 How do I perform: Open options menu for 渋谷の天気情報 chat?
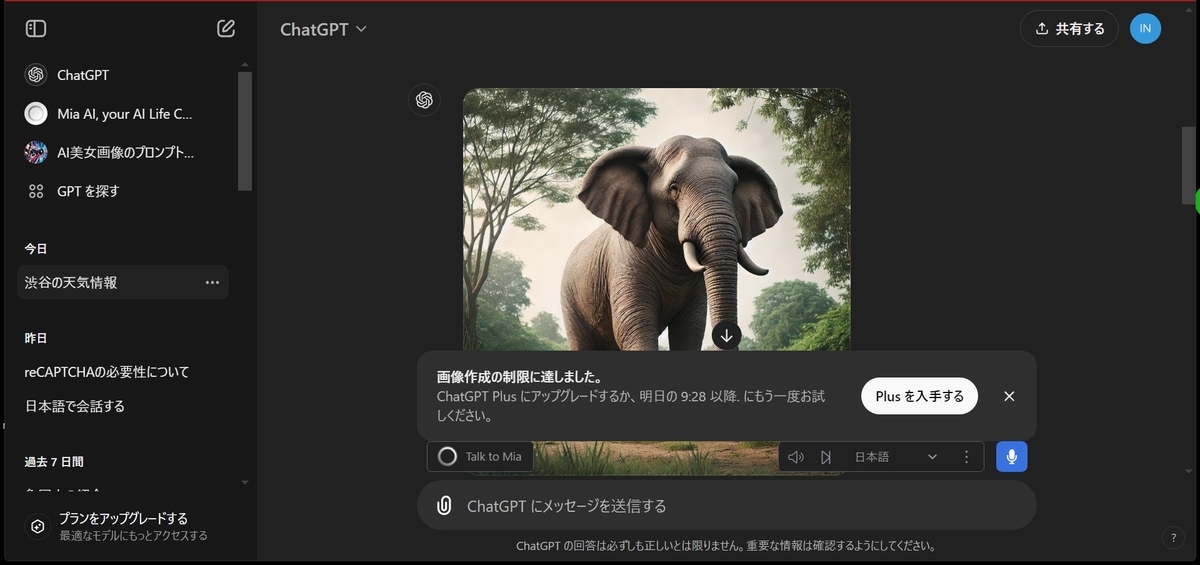(212, 283)
